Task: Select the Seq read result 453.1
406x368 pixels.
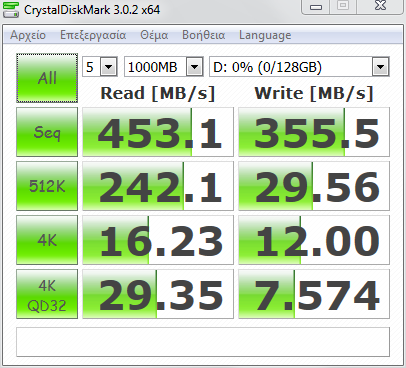Action: (x=158, y=132)
